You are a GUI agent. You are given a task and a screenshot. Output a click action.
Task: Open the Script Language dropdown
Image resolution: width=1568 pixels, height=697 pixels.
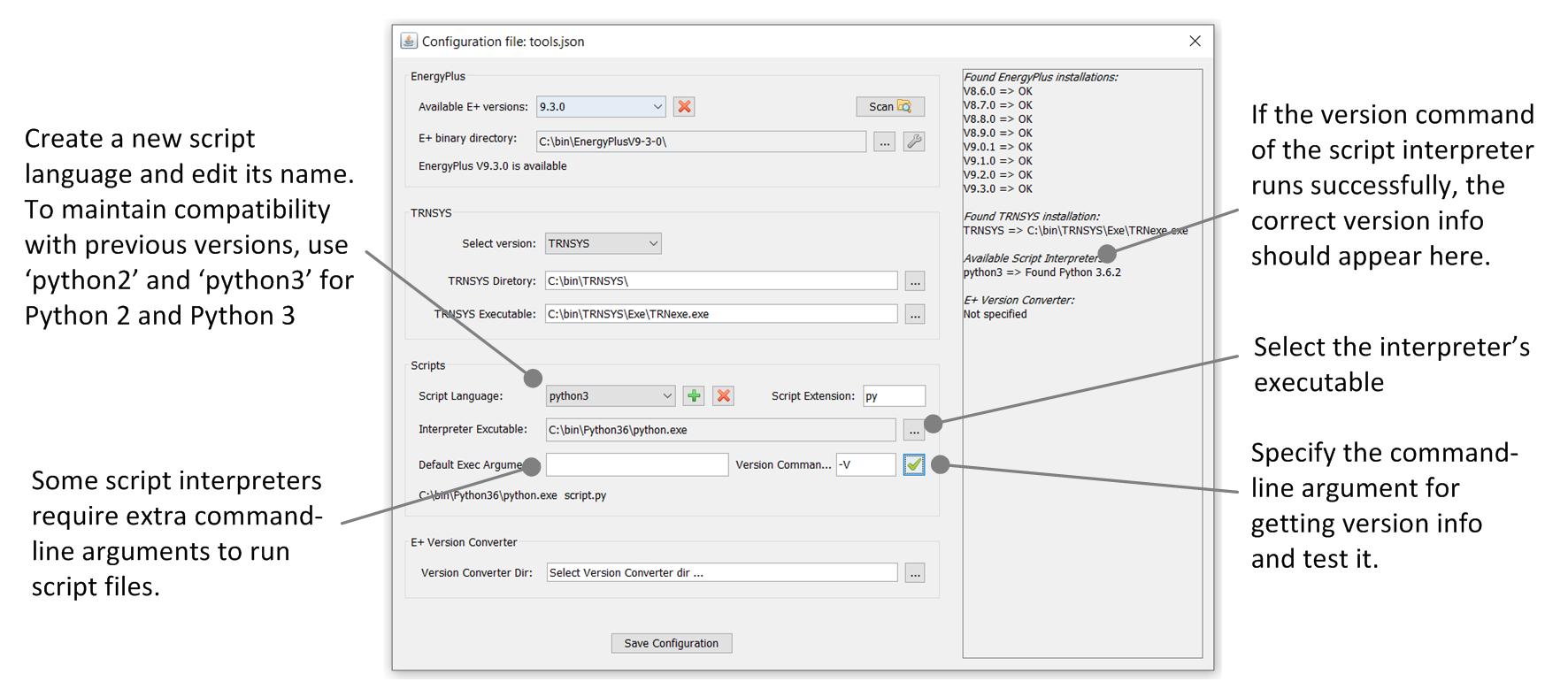pyautogui.click(x=611, y=395)
